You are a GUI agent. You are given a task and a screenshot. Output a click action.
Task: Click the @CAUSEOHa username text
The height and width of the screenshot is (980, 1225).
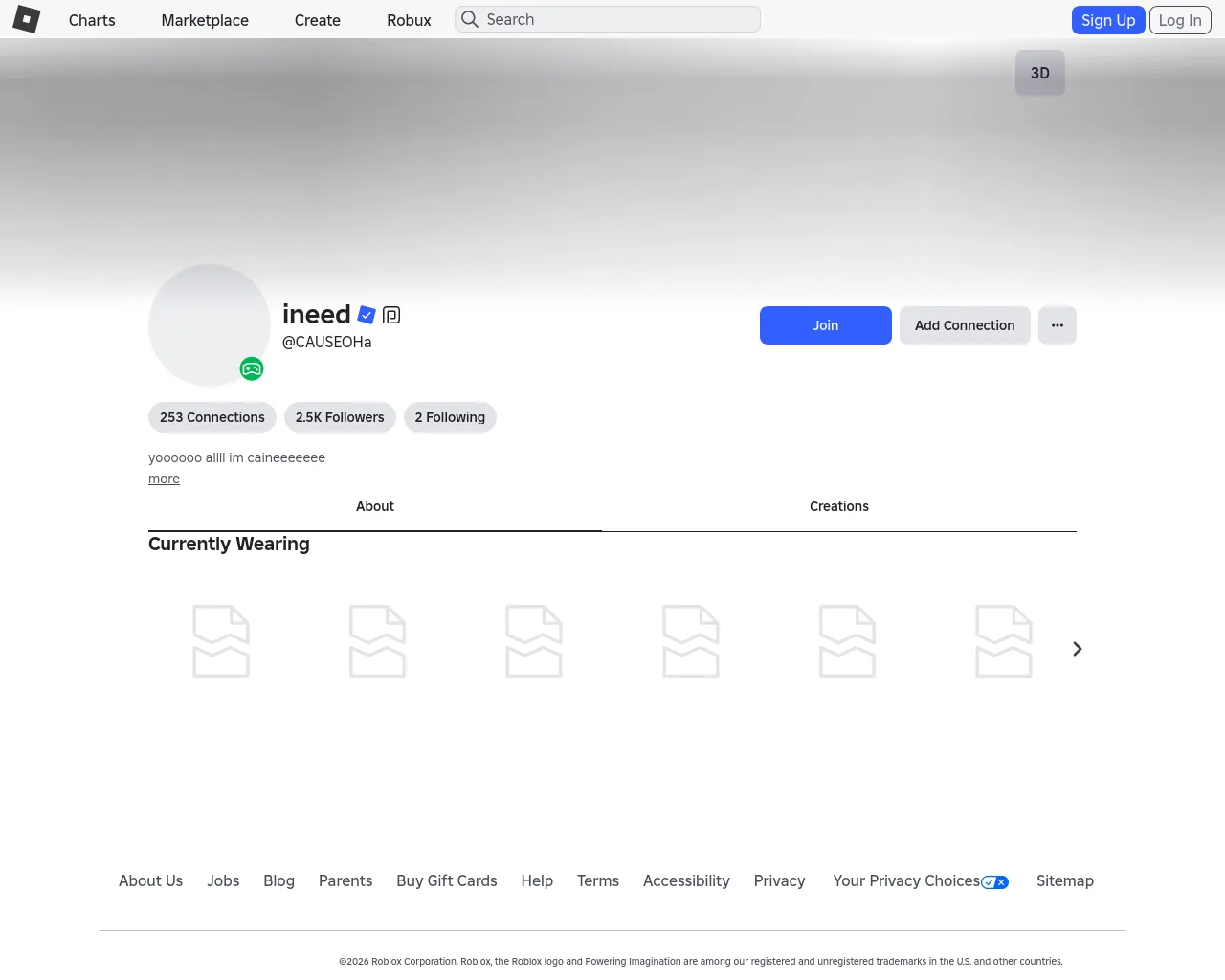[326, 342]
